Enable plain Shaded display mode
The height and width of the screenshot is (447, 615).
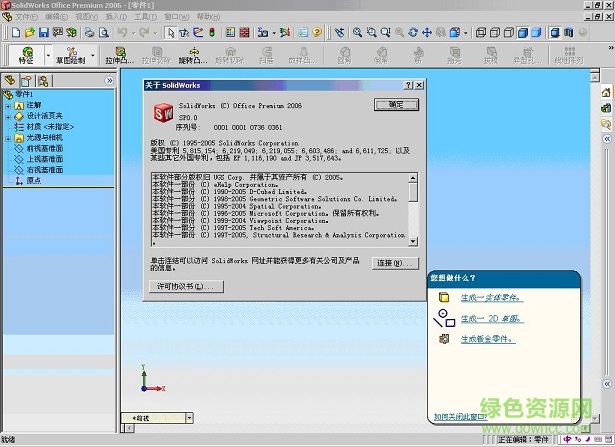(536, 33)
